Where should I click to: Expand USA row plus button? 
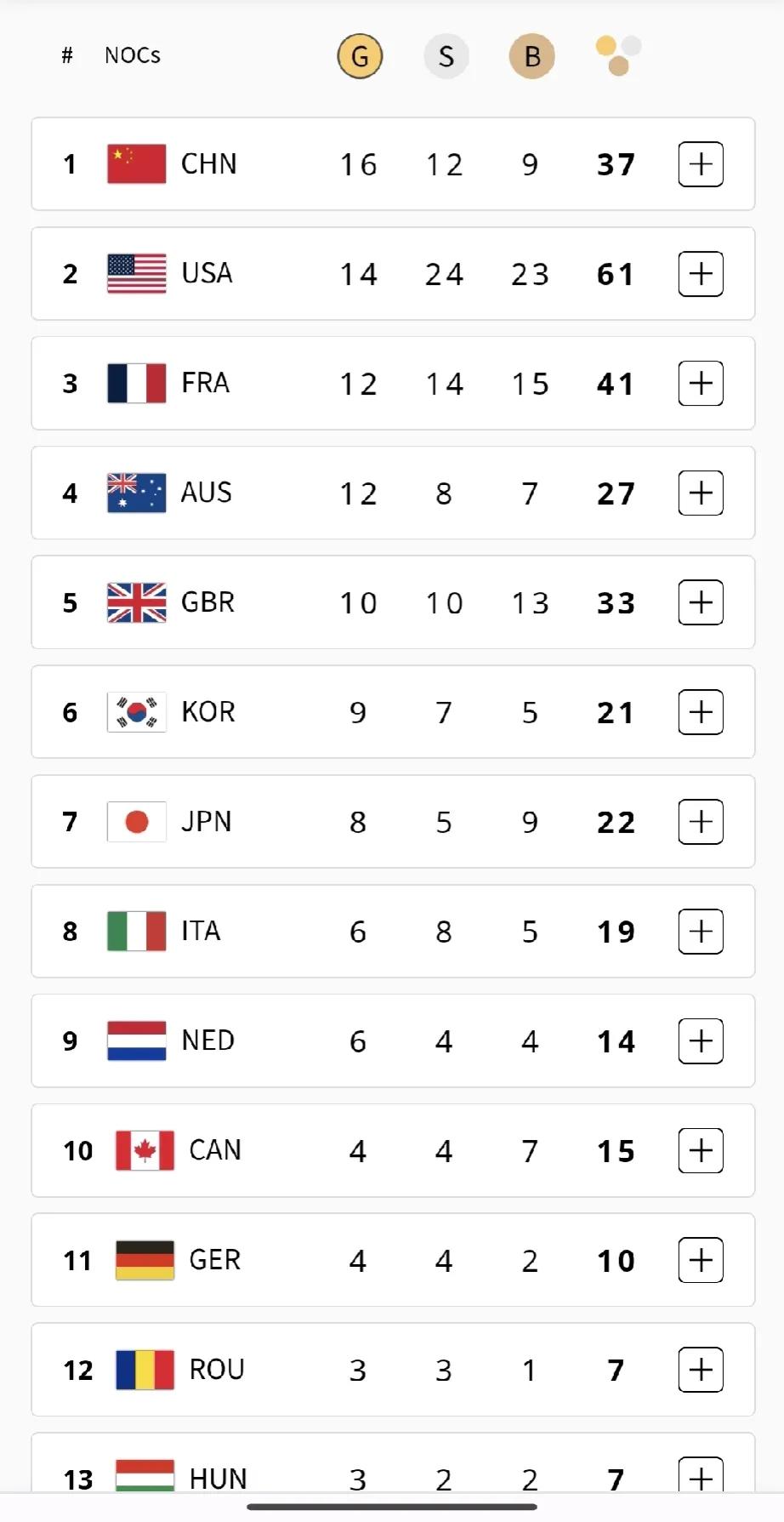point(701,274)
